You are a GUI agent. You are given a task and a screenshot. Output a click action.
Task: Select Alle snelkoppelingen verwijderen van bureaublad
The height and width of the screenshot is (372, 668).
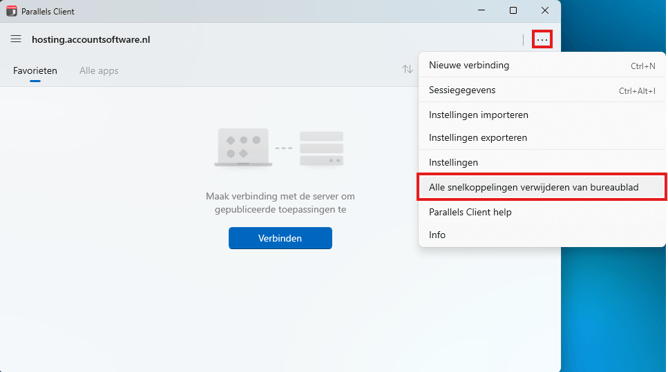pyautogui.click(x=542, y=187)
